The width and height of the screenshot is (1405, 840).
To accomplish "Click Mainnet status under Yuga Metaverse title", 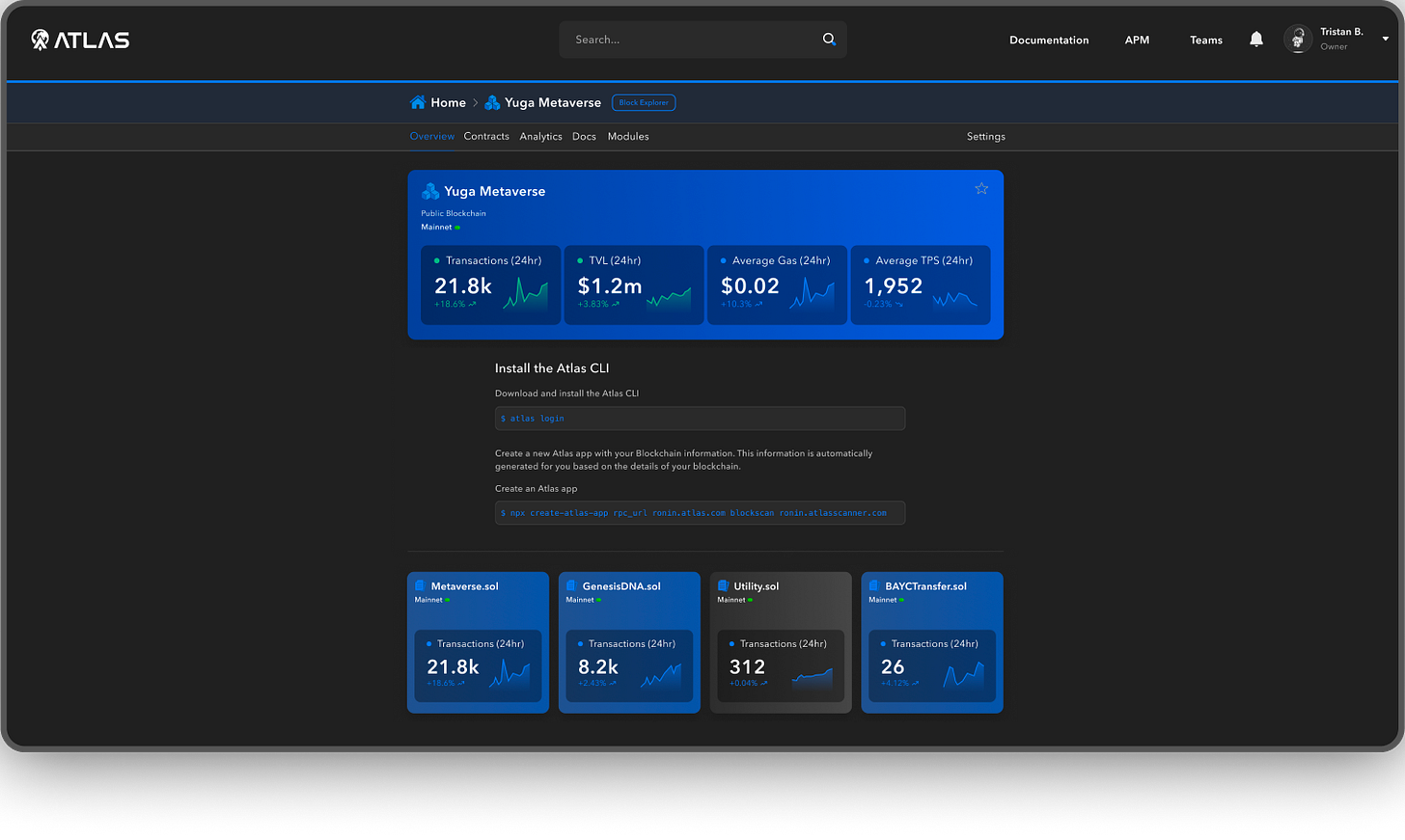I will [x=440, y=227].
